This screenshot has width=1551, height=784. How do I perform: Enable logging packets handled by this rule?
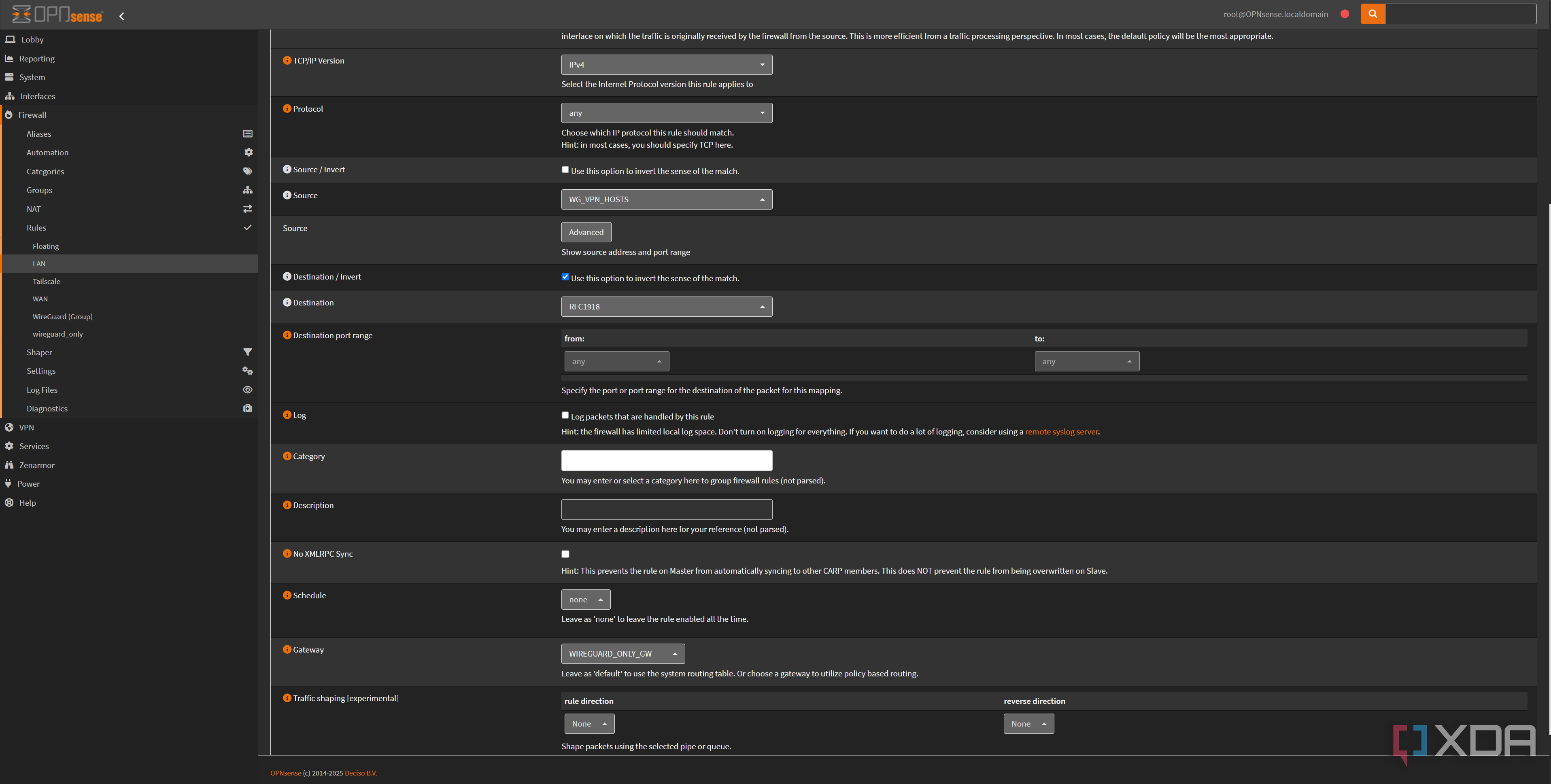[565, 415]
